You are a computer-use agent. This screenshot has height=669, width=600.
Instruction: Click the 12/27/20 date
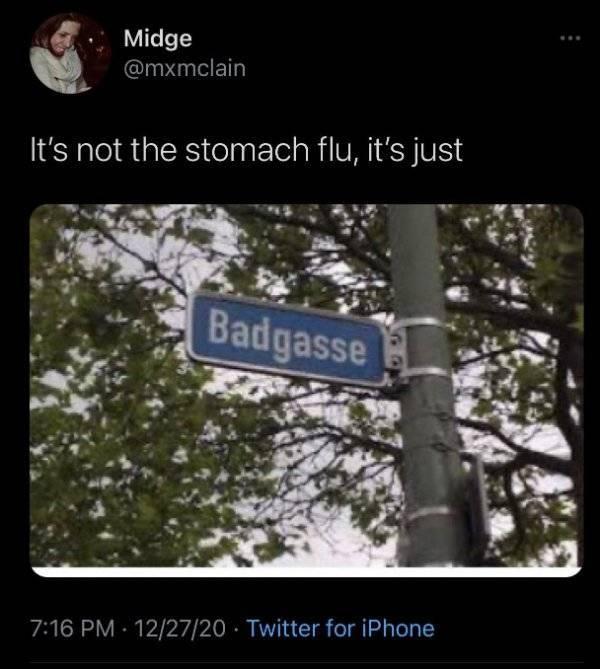pos(180,628)
